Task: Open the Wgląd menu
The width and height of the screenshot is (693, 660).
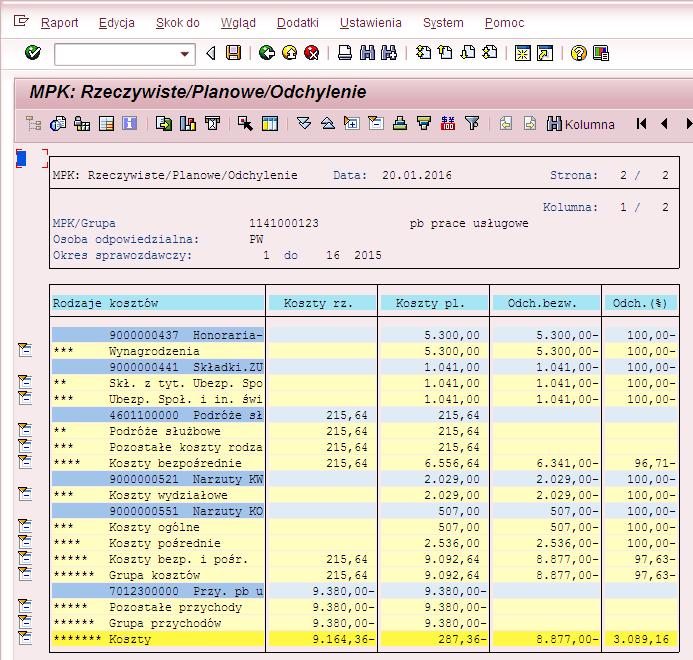Action: [238, 23]
